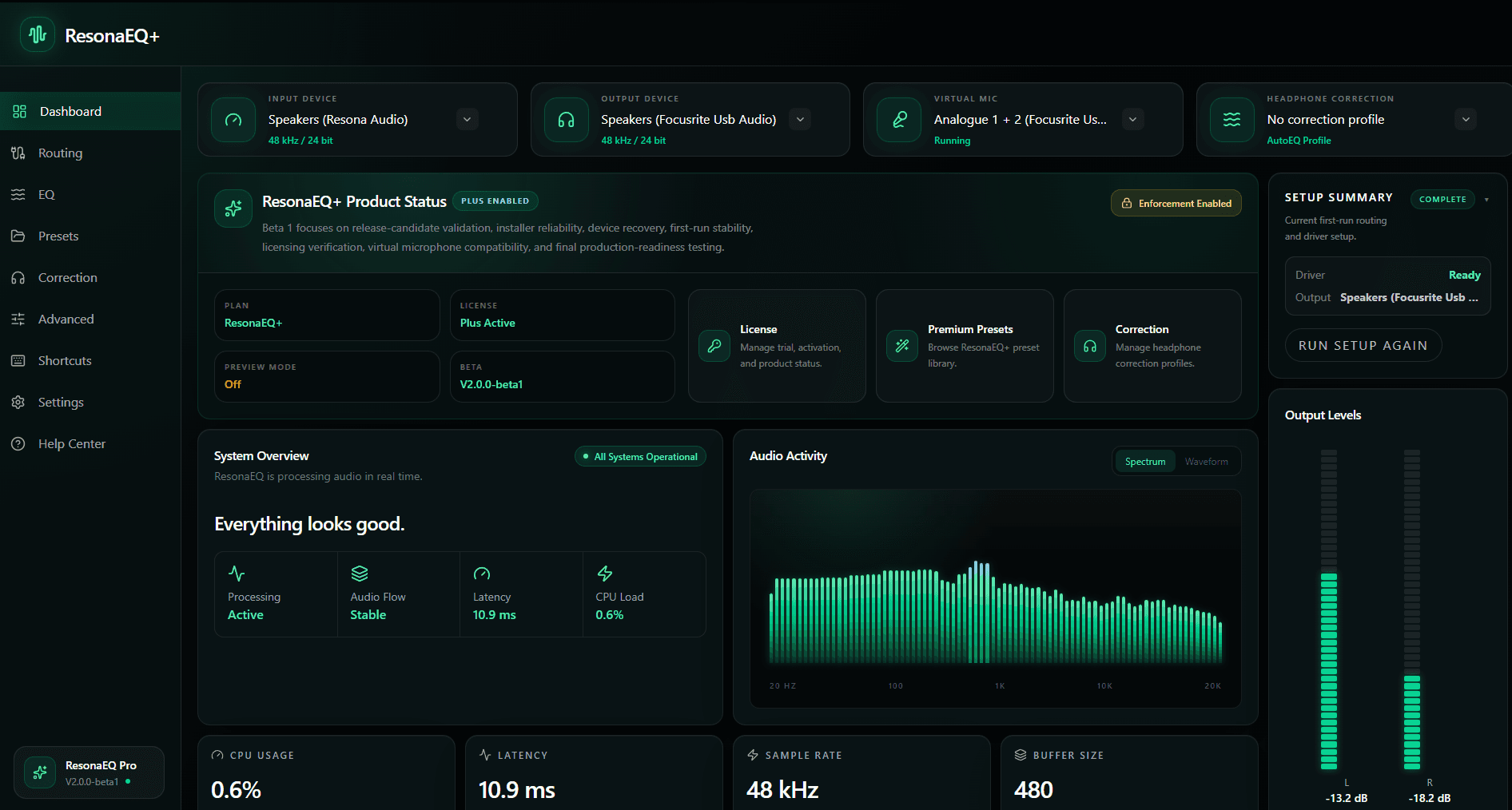Navigate to the Advanced page
Image resolution: width=1512 pixels, height=810 pixels.
(x=90, y=319)
